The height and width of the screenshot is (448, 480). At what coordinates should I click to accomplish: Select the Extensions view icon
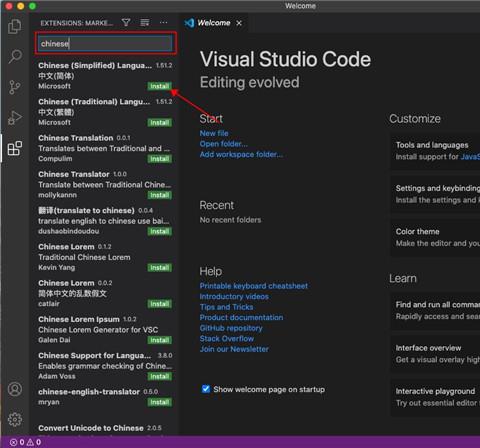click(15, 148)
